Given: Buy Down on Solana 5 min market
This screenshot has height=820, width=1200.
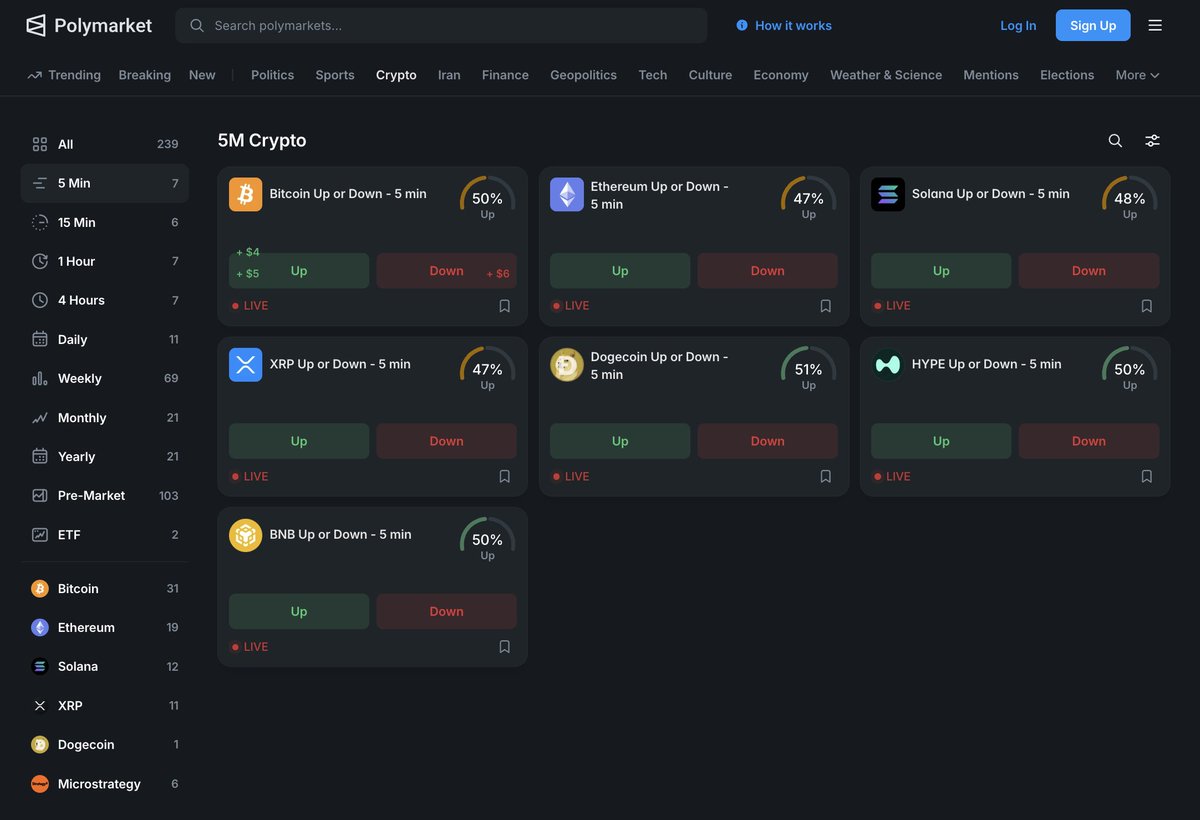Looking at the screenshot, I should 1089,271.
